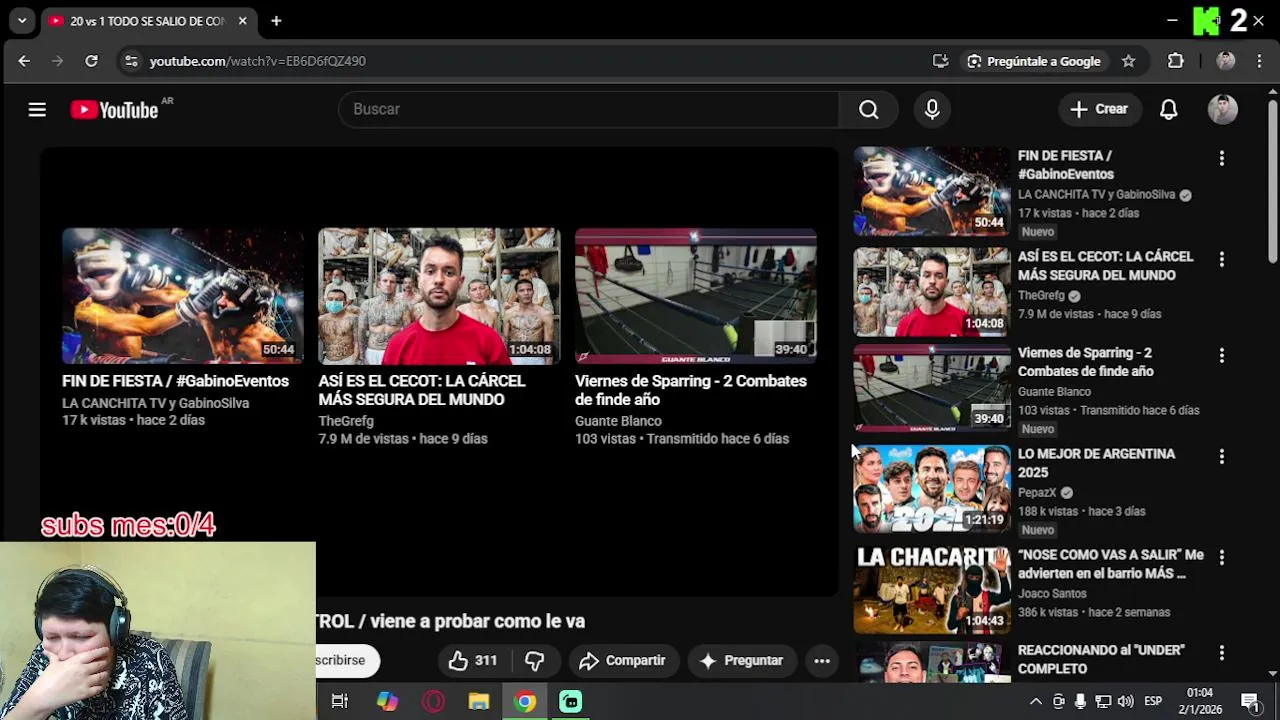
Task: Click the Buscar search field
Action: 589,109
